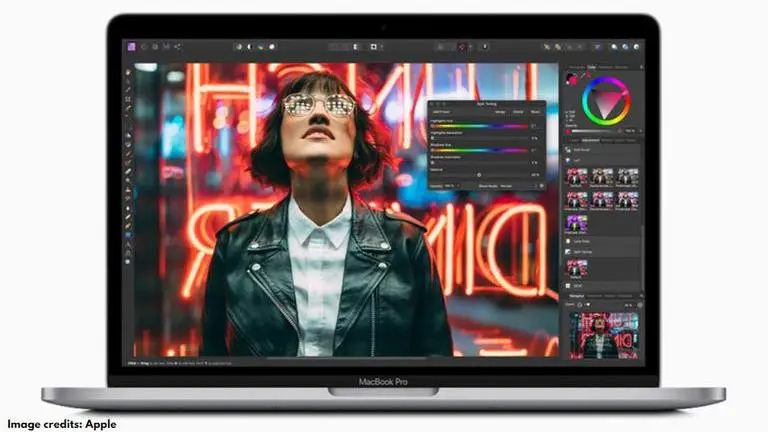Click the Colour panel opacity slider
Viewport: 768px width, 432px height.
point(595,131)
